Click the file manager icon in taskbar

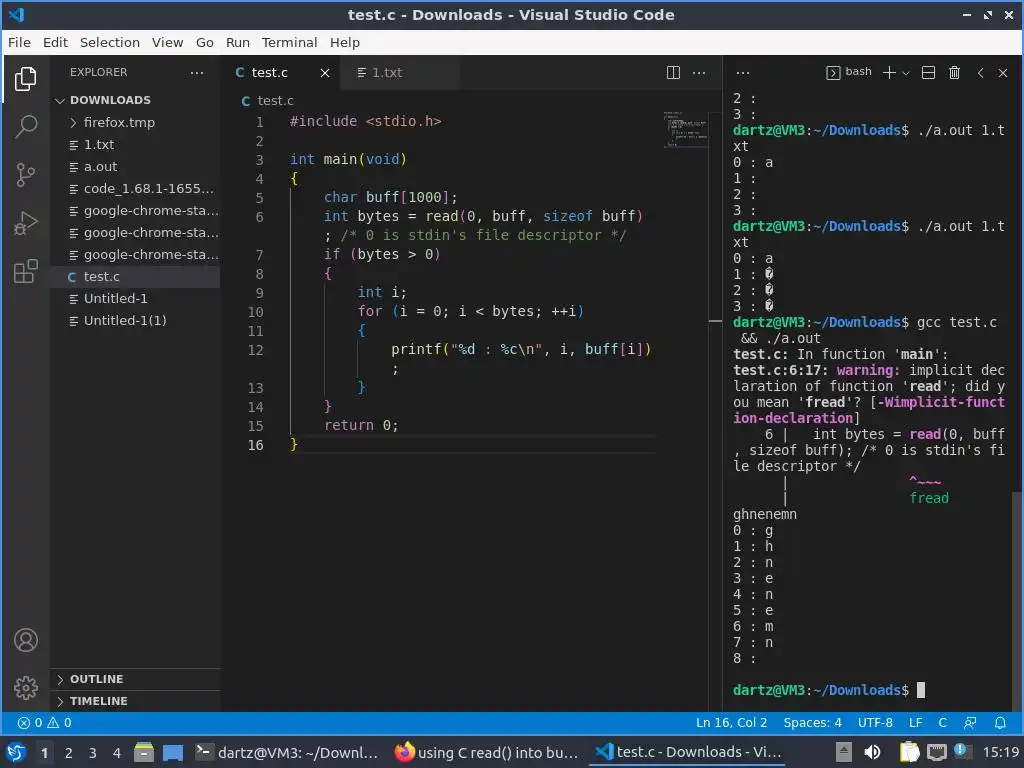click(x=144, y=753)
